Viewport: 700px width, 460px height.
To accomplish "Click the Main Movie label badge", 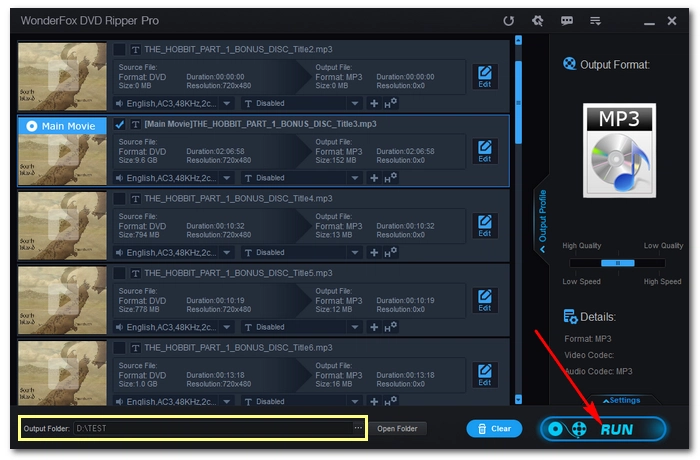I will 62,126.
